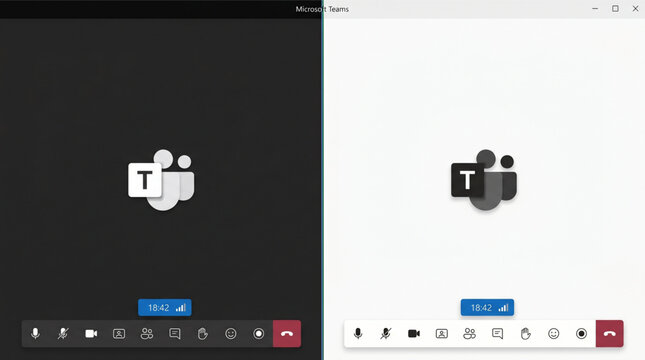Close the Microsoft Teams window
645x360 pixels.
[x=635, y=9]
